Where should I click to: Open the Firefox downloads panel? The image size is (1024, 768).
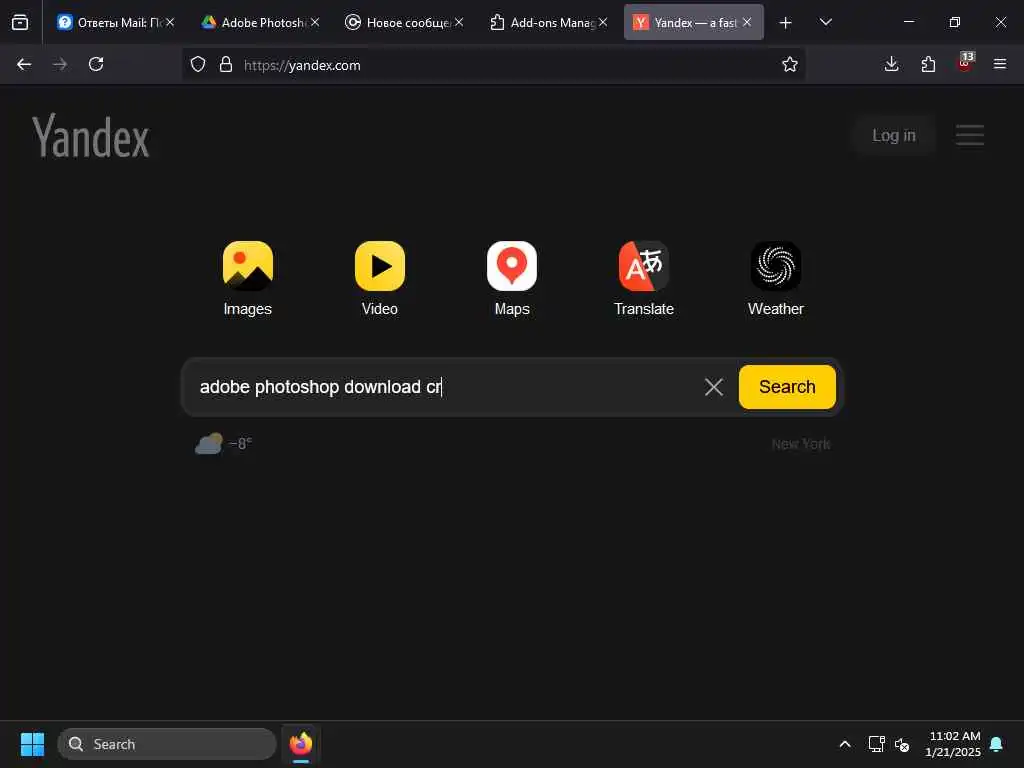click(891, 64)
